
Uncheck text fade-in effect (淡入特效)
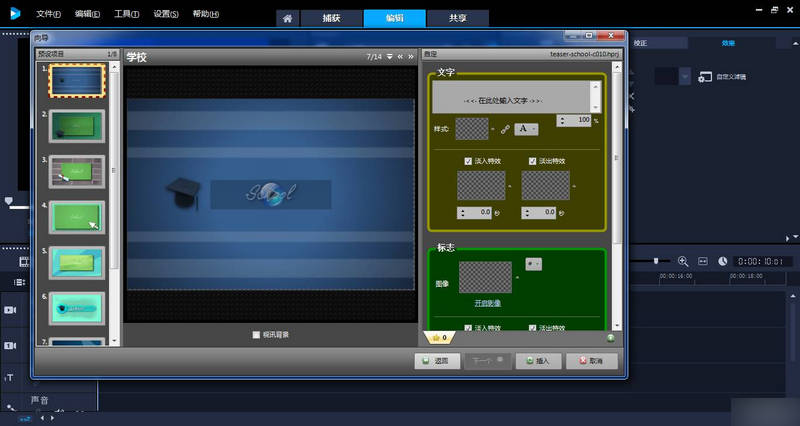(468, 161)
